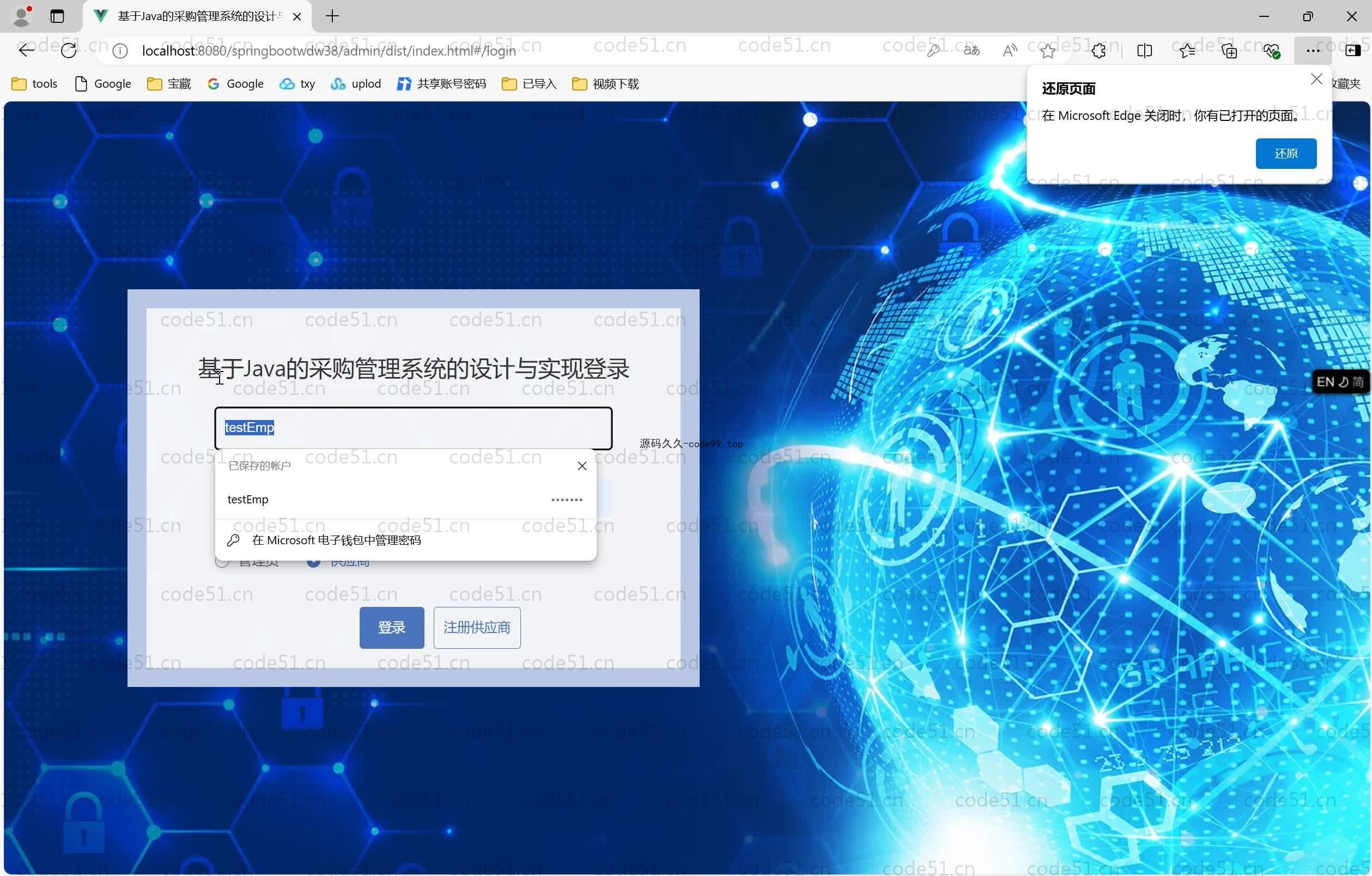Open 在 Microsoft 电子钱包中管理密码
This screenshot has height=876, width=1372.
(x=405, y=540)
